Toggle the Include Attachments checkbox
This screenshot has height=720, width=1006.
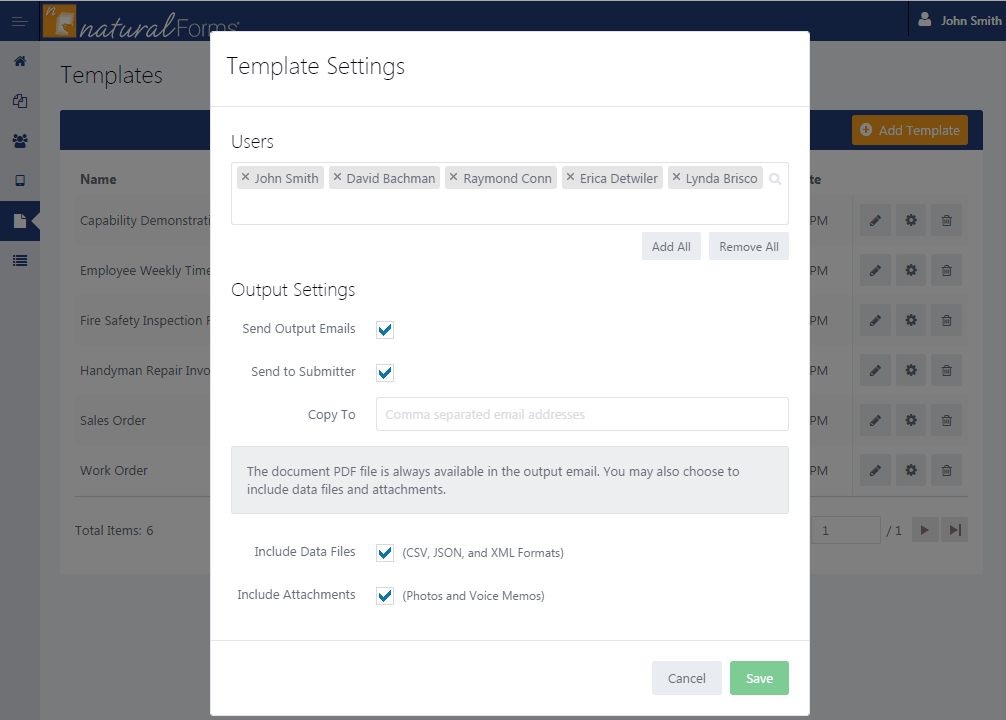[385, 594]
